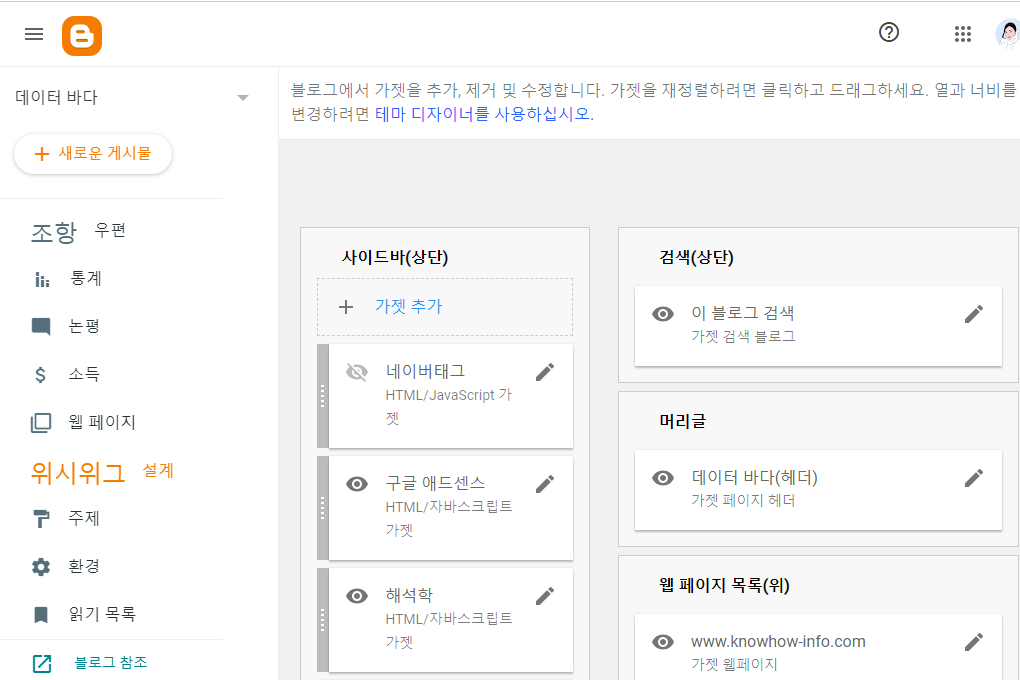Edit the 데이터 바다(헤더) gadget pencil icon
Viewport: 1020px width, 680px height.
(x=974, y=478)
